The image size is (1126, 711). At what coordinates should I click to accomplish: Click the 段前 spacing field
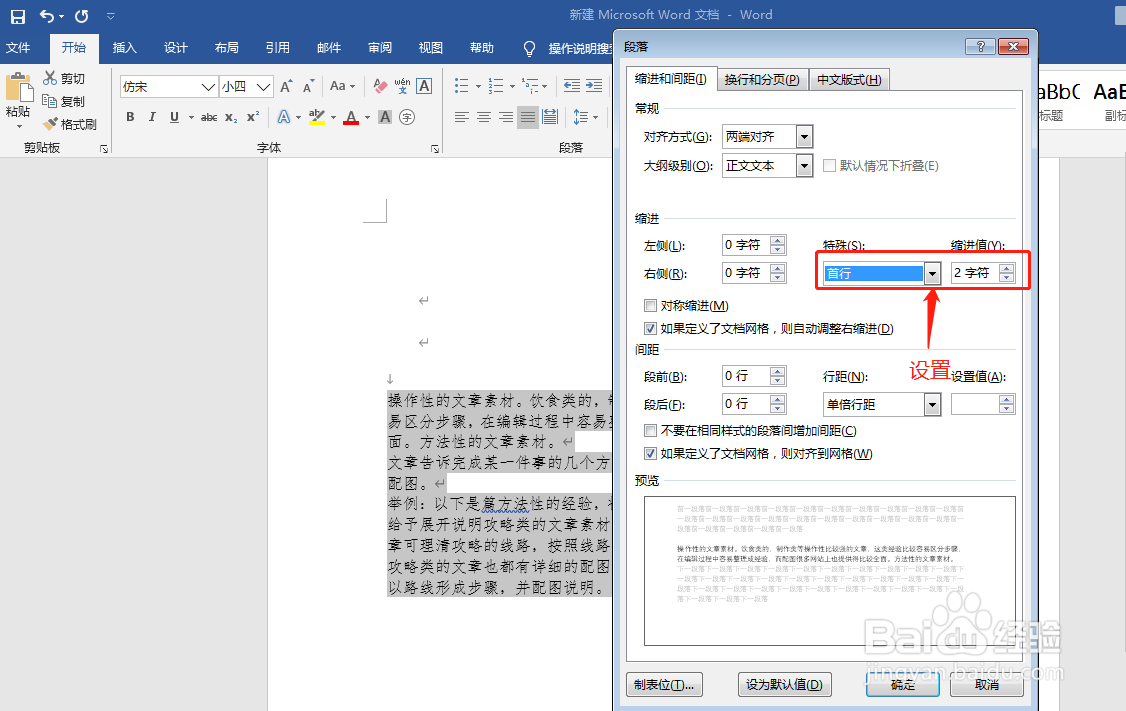[x=746, y=376]
